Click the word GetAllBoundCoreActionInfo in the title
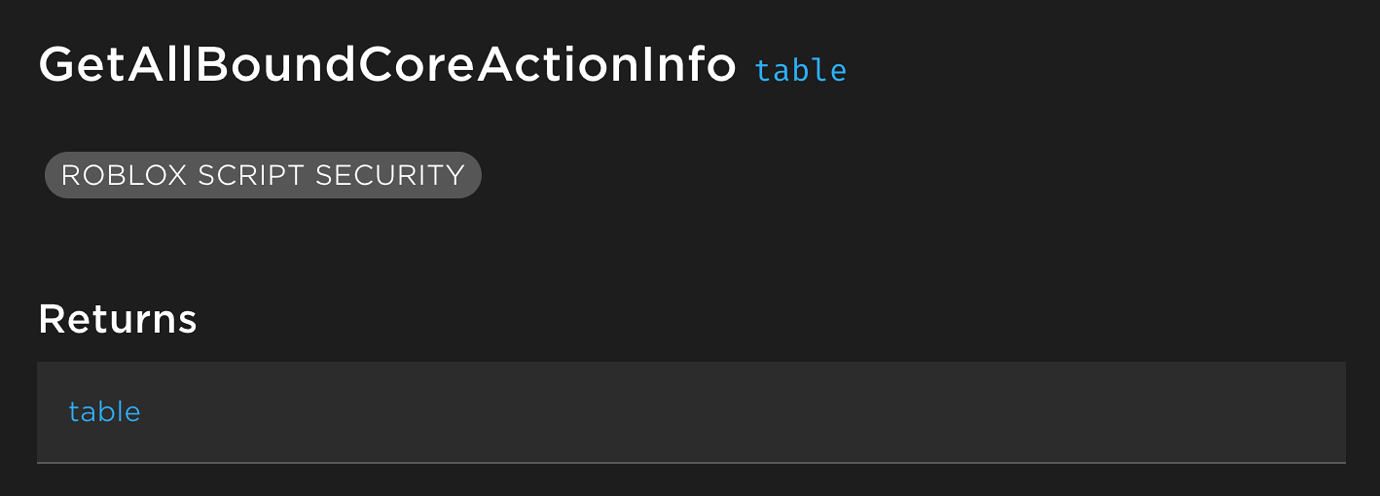1380x496 pixels. [387, 66]
